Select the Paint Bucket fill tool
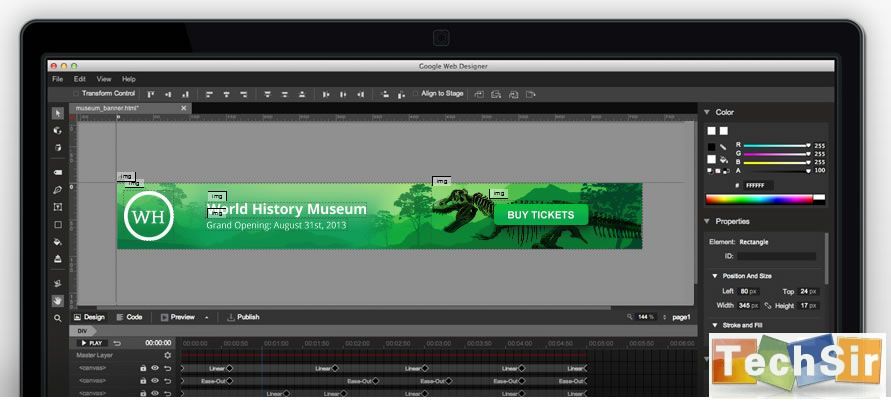The image size is (891, 404). (x=57, y=242)
